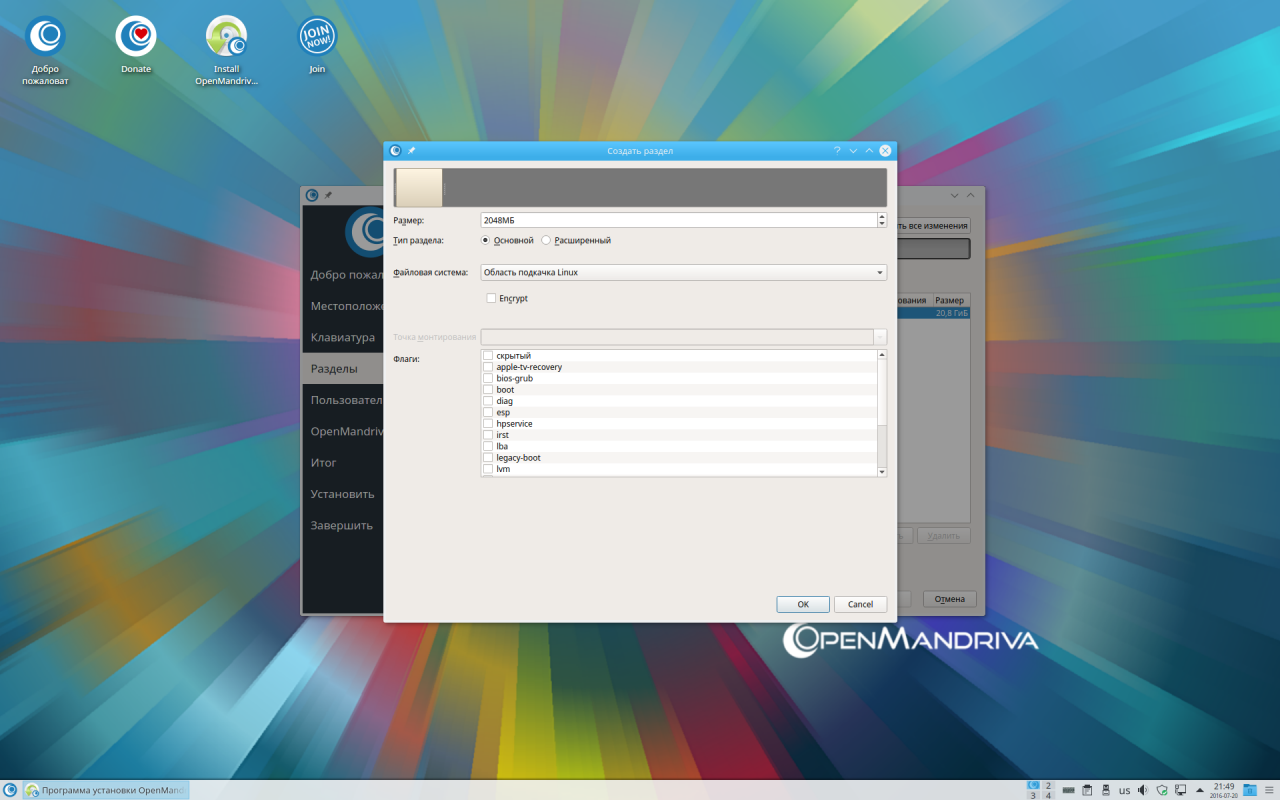Click the flags list scroll-down arrow
Image resolution: width=1280 pixels, height=800 pixels.
[x=882, y=471]
